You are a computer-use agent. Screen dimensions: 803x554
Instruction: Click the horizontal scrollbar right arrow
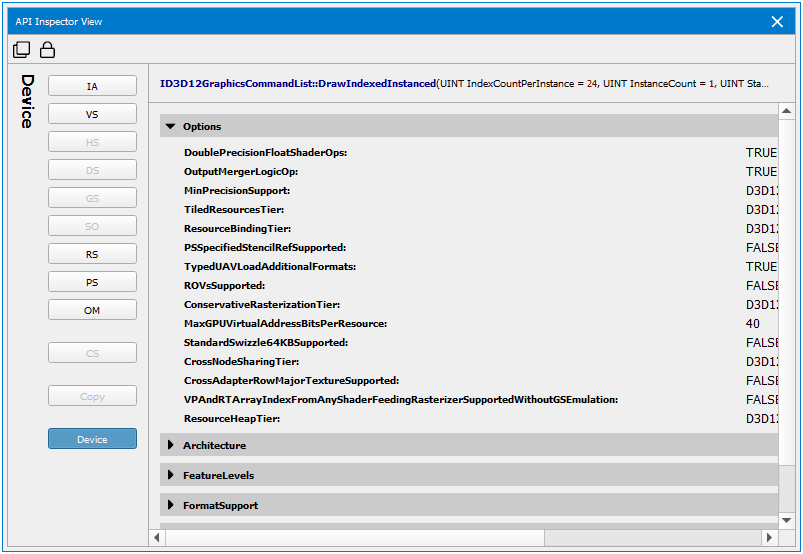point(770,537)
